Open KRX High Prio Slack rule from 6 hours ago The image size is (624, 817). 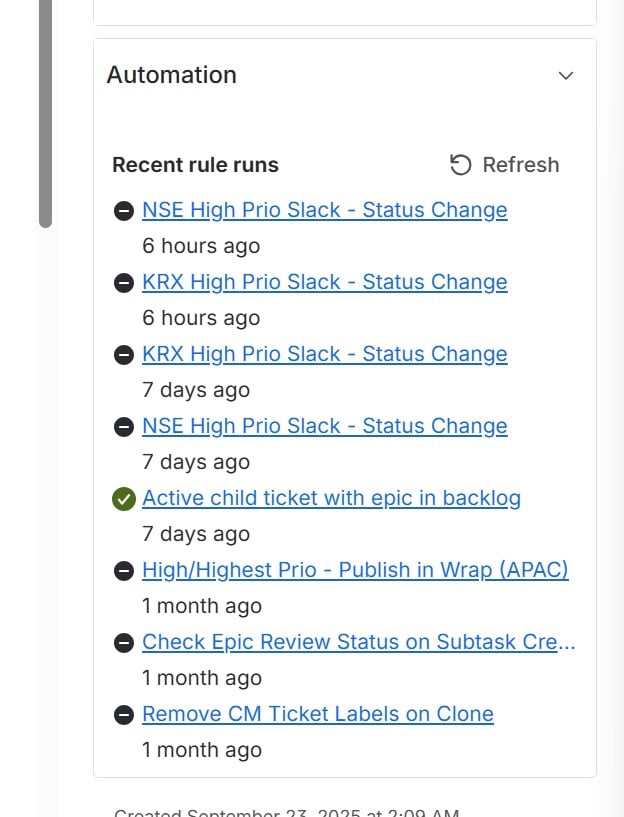point(325,282)
